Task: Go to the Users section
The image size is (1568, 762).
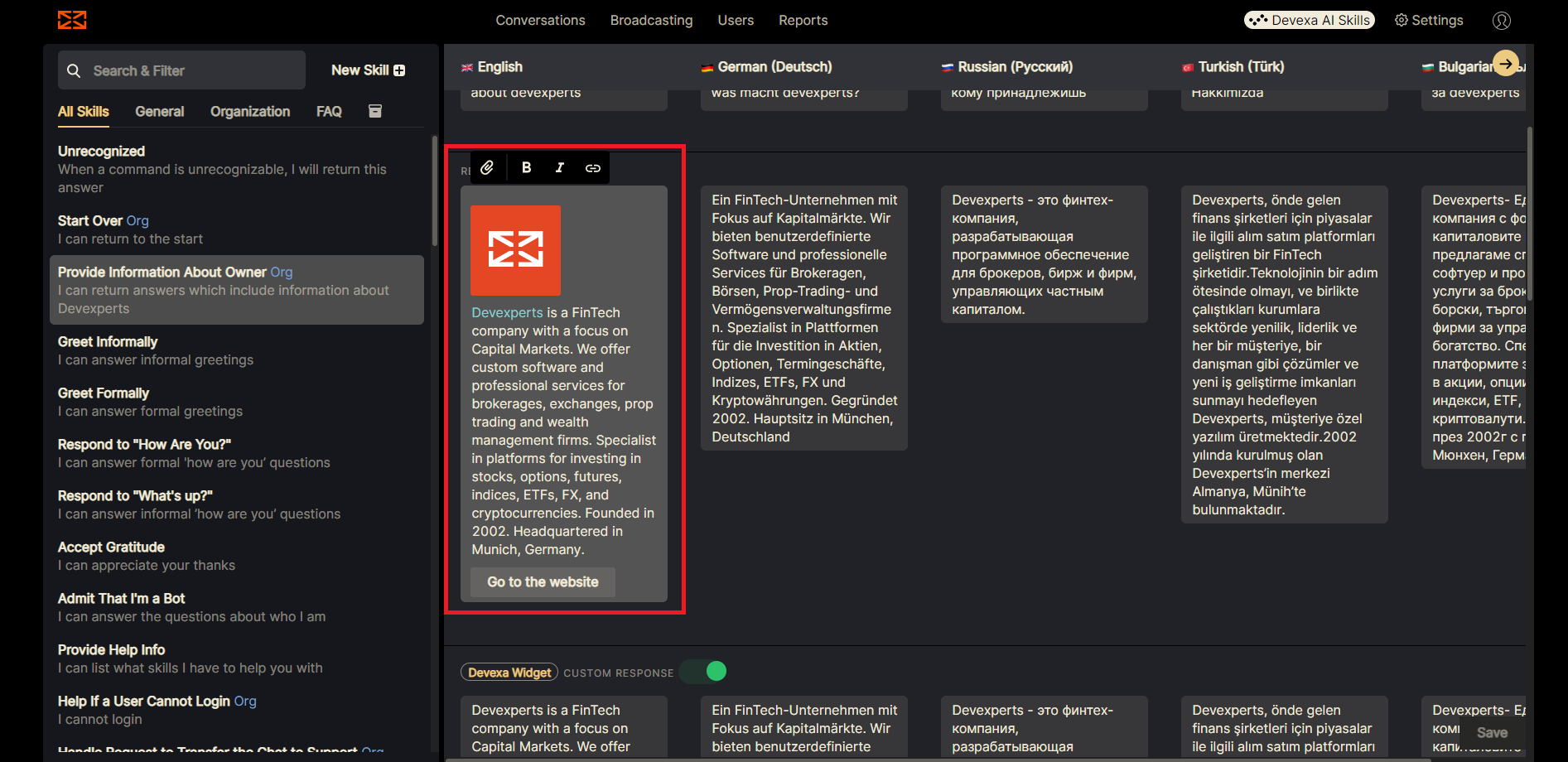Action: [x=736, y=20]
